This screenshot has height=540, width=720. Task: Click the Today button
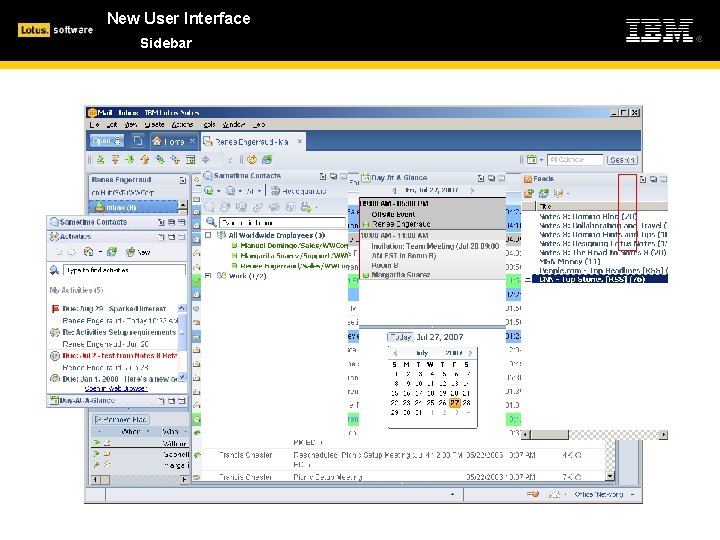point(400,337)
